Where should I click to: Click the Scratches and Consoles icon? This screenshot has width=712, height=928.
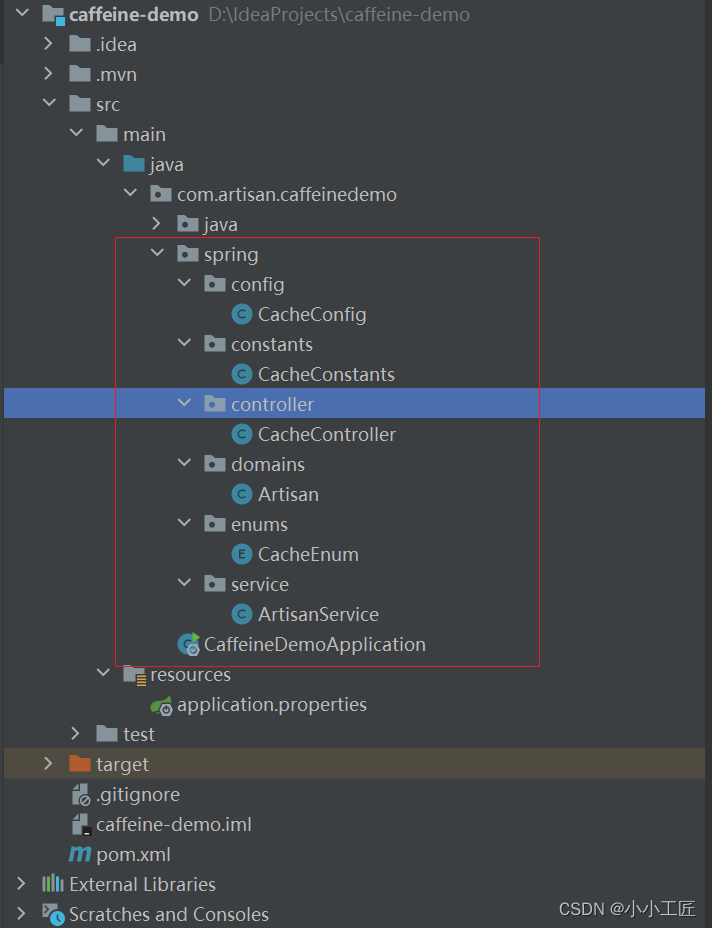(x=53, y=914)
